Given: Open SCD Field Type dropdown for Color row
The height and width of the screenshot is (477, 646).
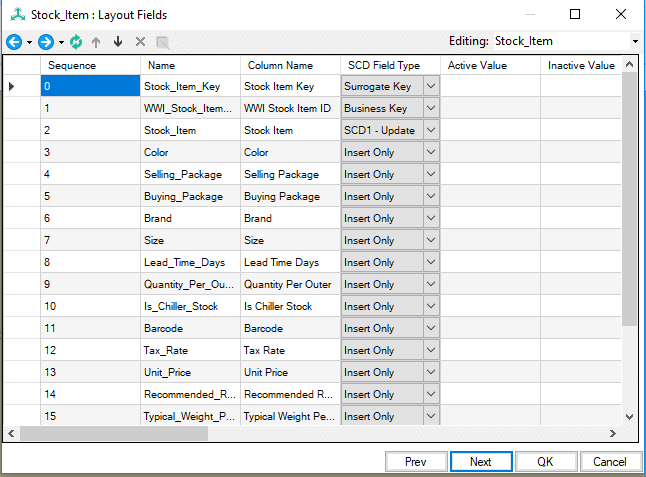Looking at the screenshot, I should 430,153.
